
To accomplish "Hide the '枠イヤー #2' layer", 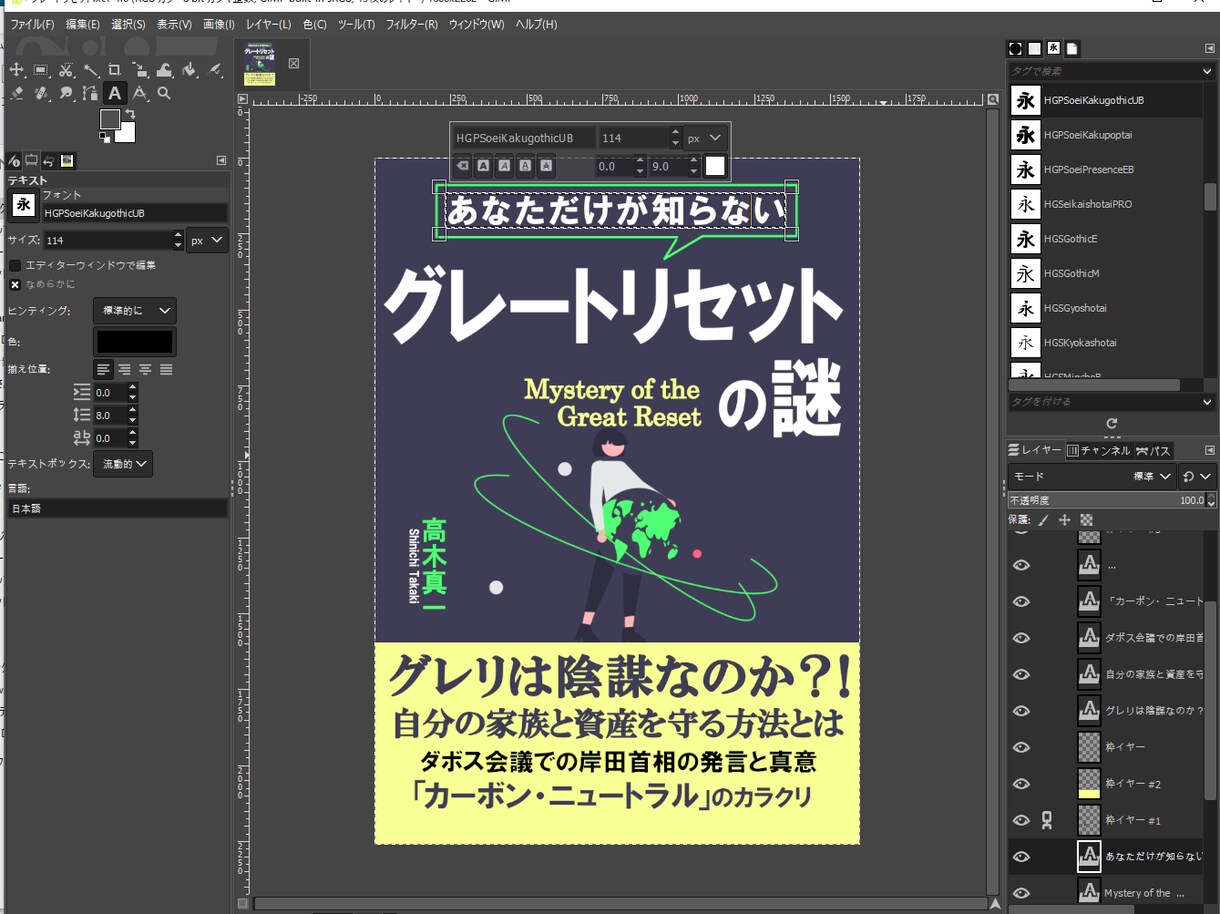I will 1021,783.
